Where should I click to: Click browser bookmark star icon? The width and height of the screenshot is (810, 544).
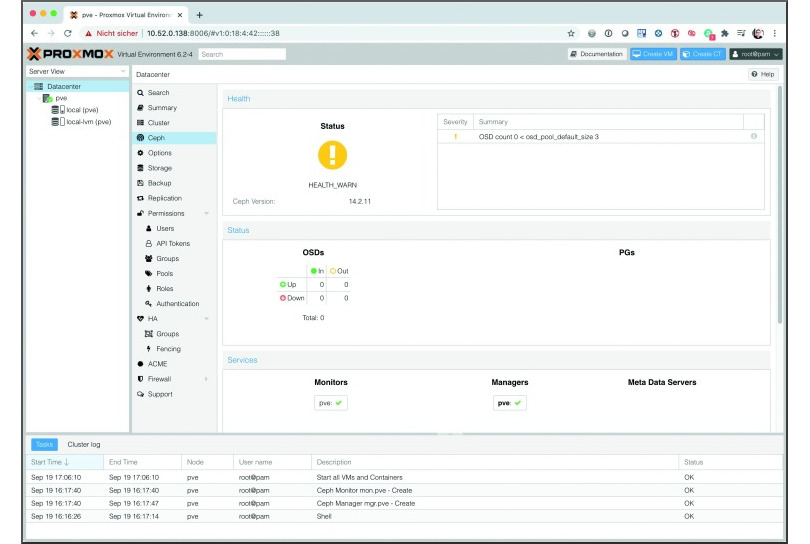click(x=571, y=33)
